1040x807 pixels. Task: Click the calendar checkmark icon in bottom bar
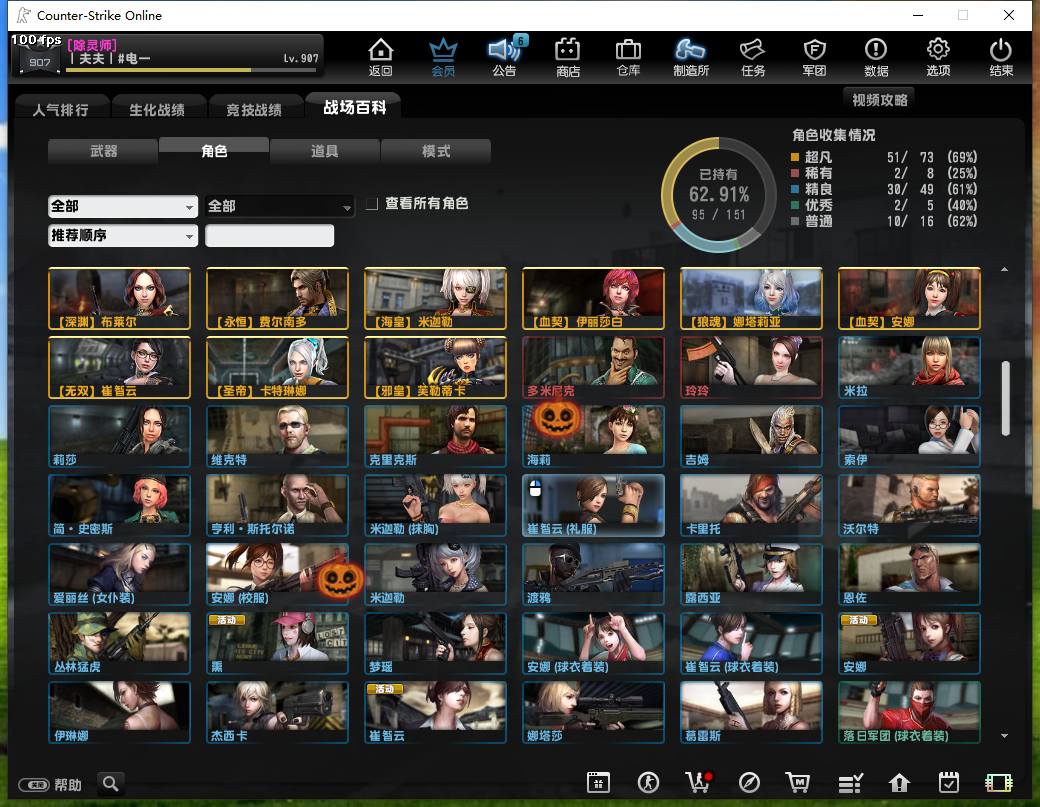[948, 783]
